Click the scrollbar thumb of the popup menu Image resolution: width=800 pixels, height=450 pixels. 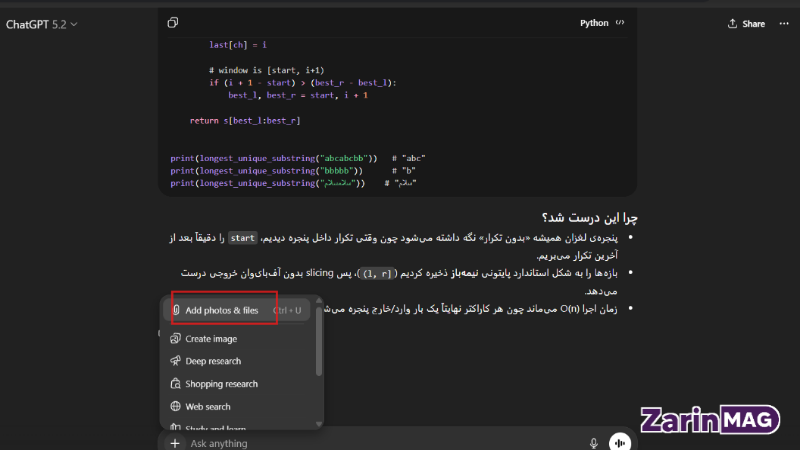click(x=319, y=341)
